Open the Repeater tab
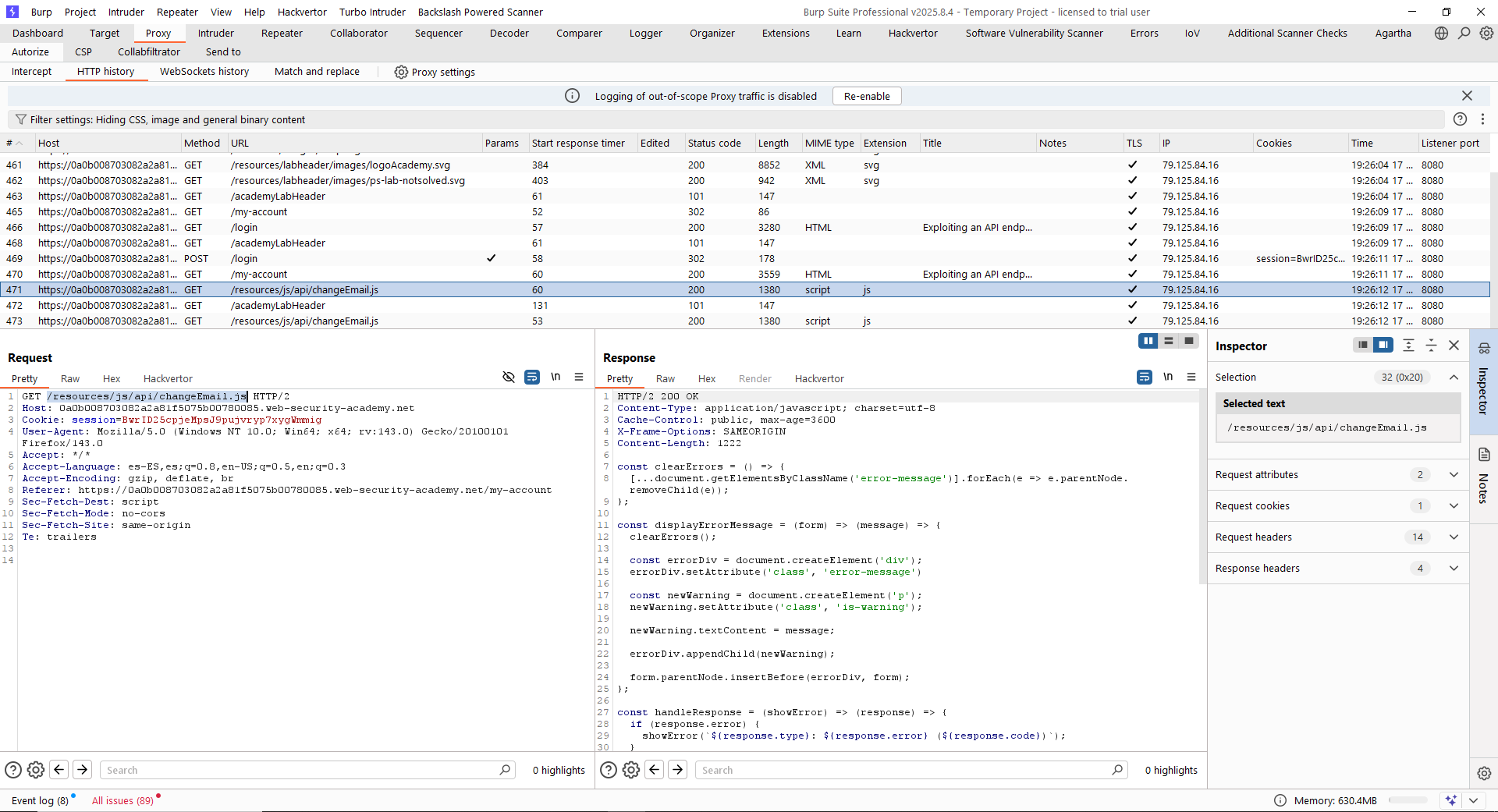 click(x=282, y=33)
